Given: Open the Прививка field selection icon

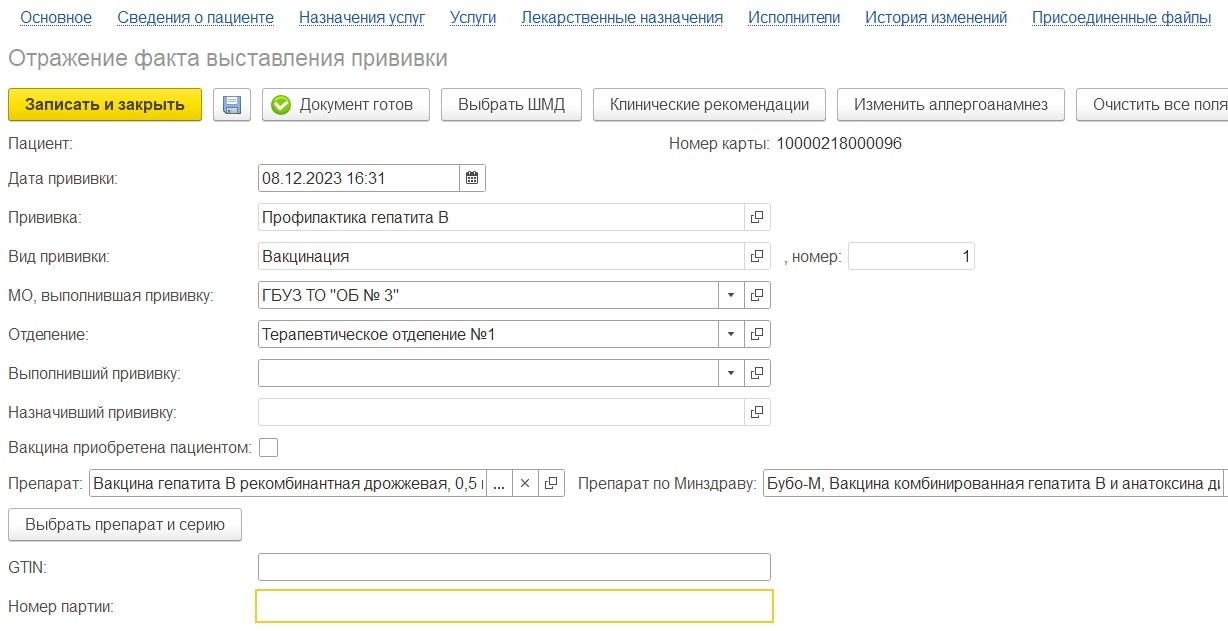Looking at the screenshot, I should pos(757,217).
